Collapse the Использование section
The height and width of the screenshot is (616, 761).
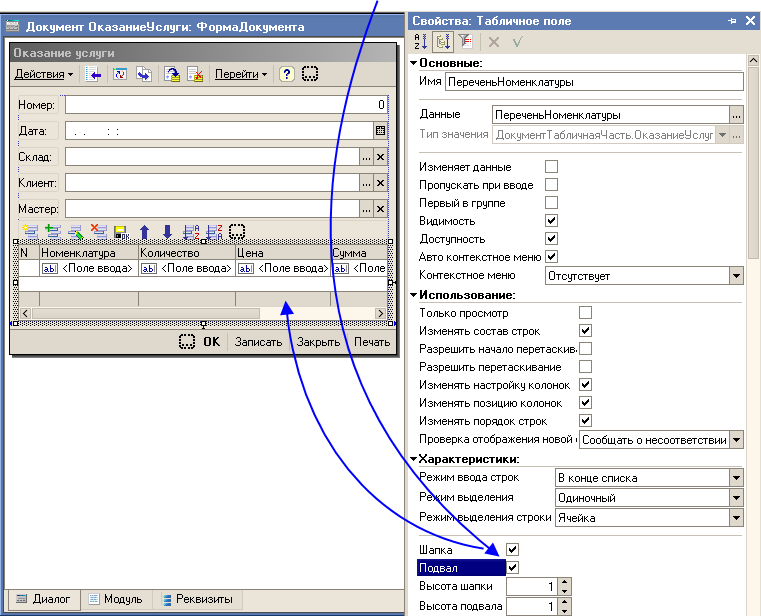[413, 295]
